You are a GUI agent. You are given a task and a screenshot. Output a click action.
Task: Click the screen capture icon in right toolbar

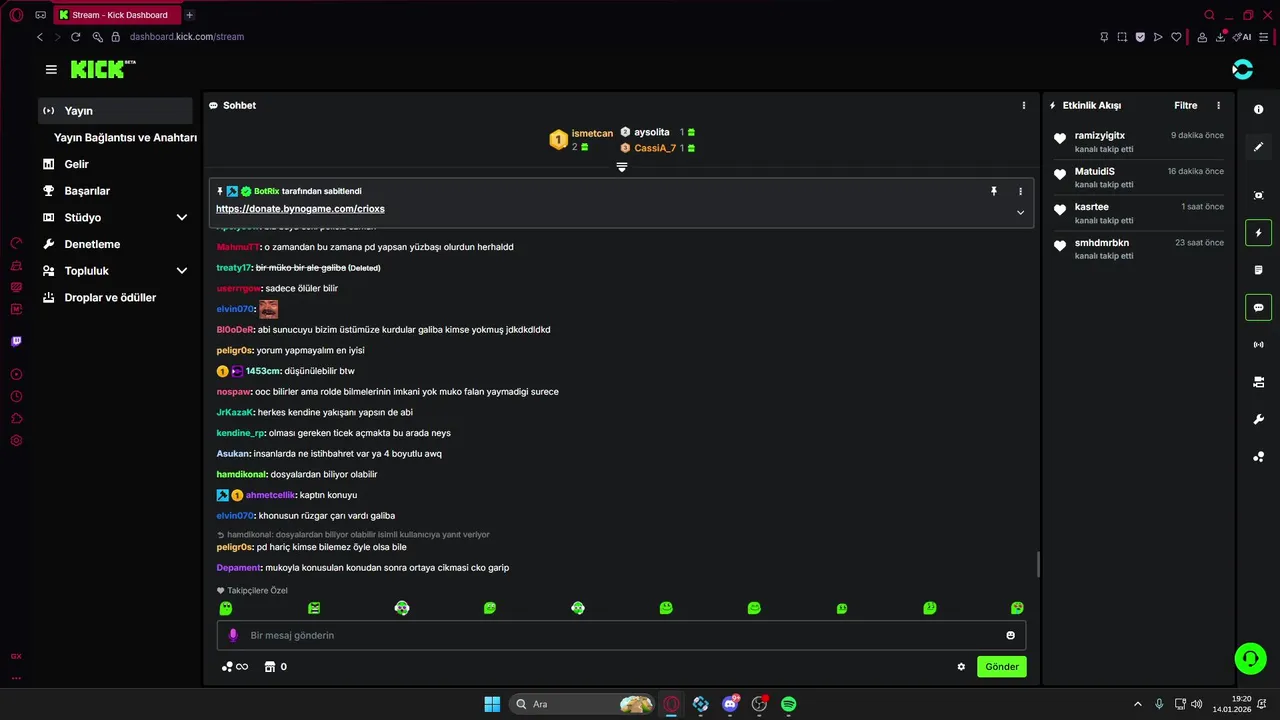(x=1259, y=195)
